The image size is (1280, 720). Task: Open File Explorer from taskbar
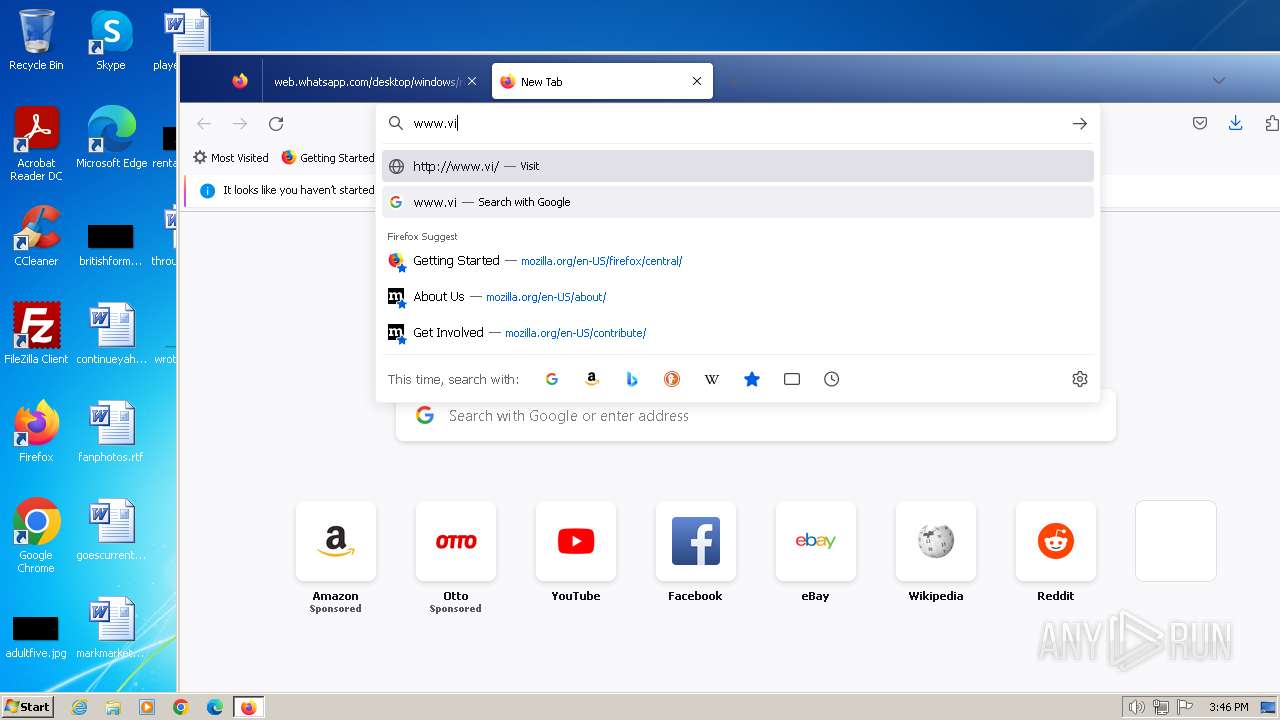(x=113, y=707)
